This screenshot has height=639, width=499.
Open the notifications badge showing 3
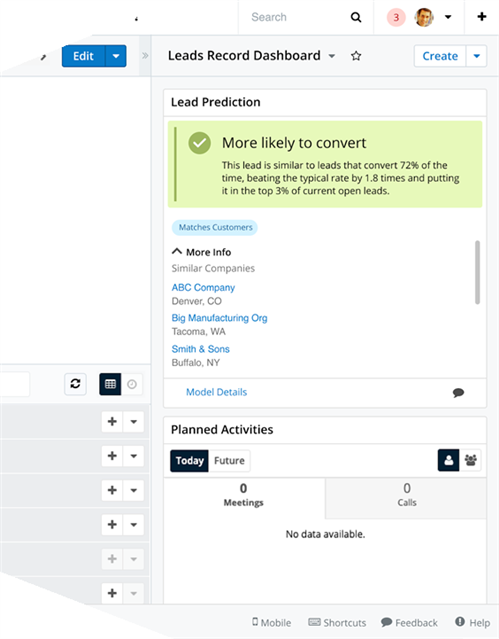396,18
